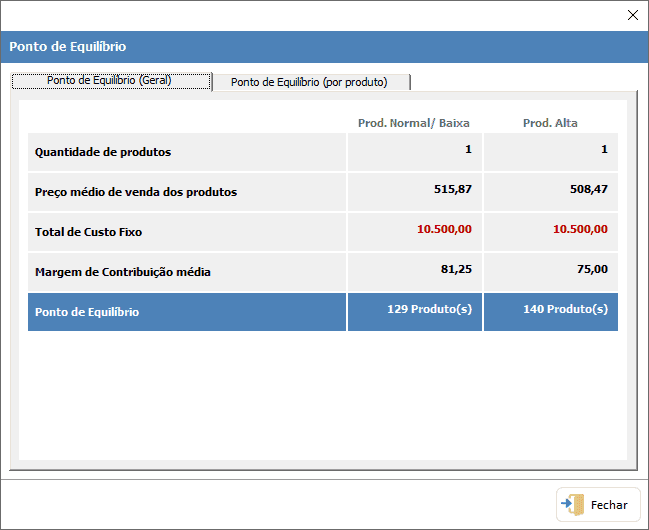649x530 pixels.
Task: Click quantity 1 under Prod. Alta
Action: coord(604,149)
